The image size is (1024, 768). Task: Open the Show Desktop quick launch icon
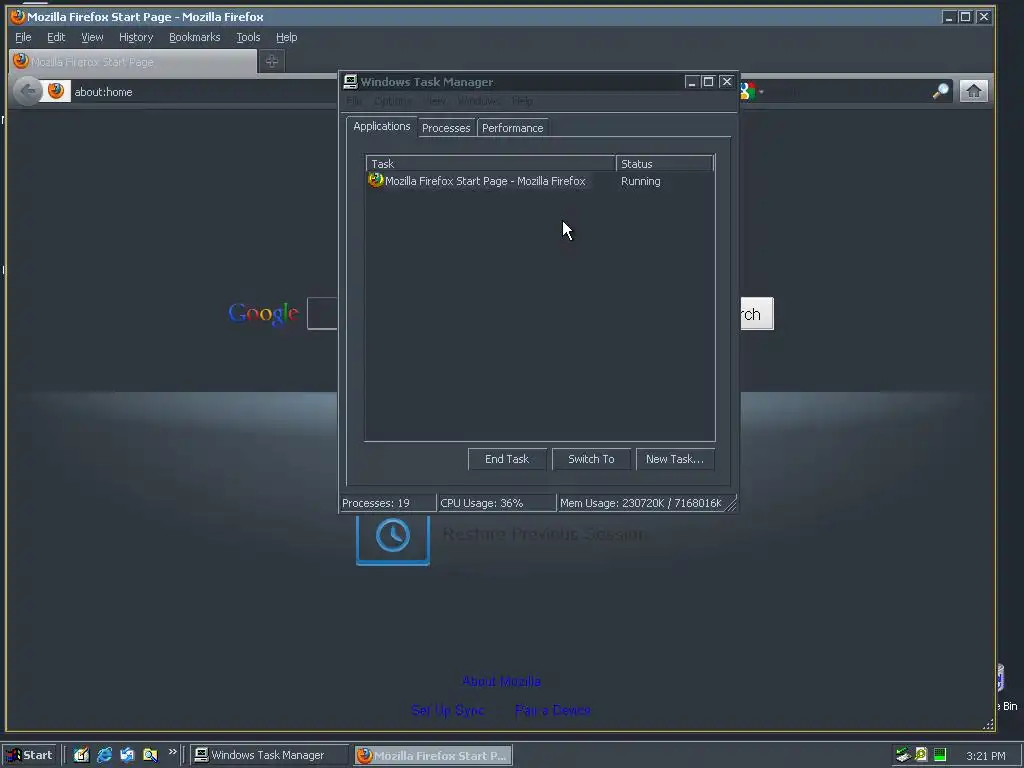click(81, 755)
